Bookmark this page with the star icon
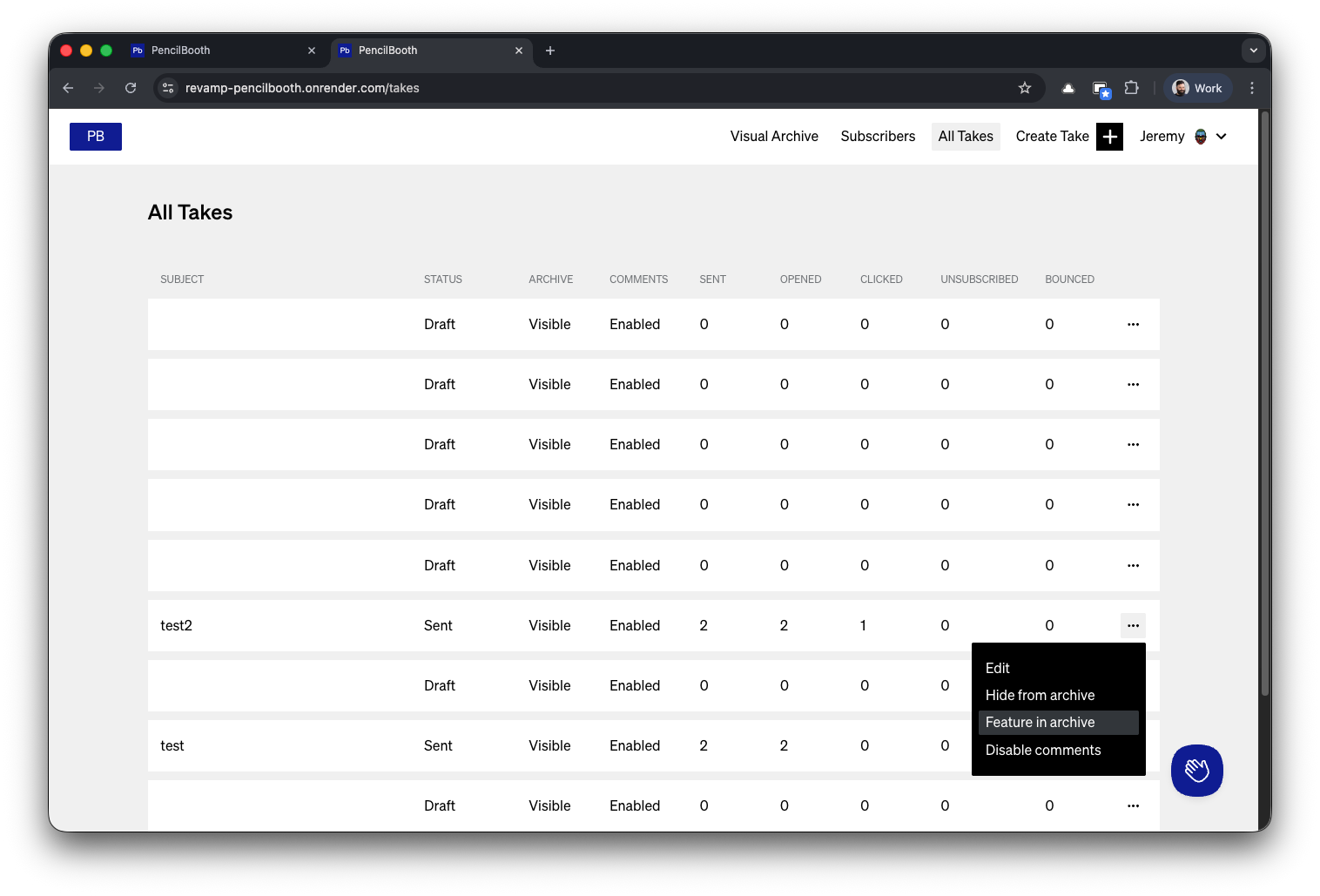This screenshot has width=1320, height=896. (x=1025, y=88)
